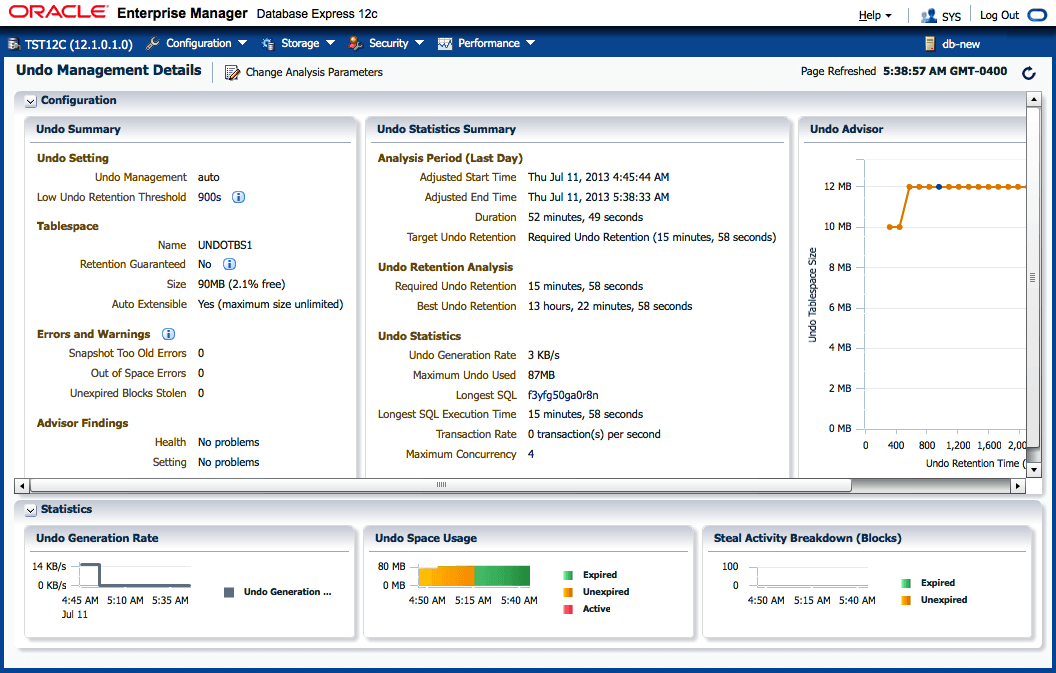Click Undo Generation Rate 3 KB/s value
The height and width of the screenshot is (673, 1056).
[x=543, y=355]
